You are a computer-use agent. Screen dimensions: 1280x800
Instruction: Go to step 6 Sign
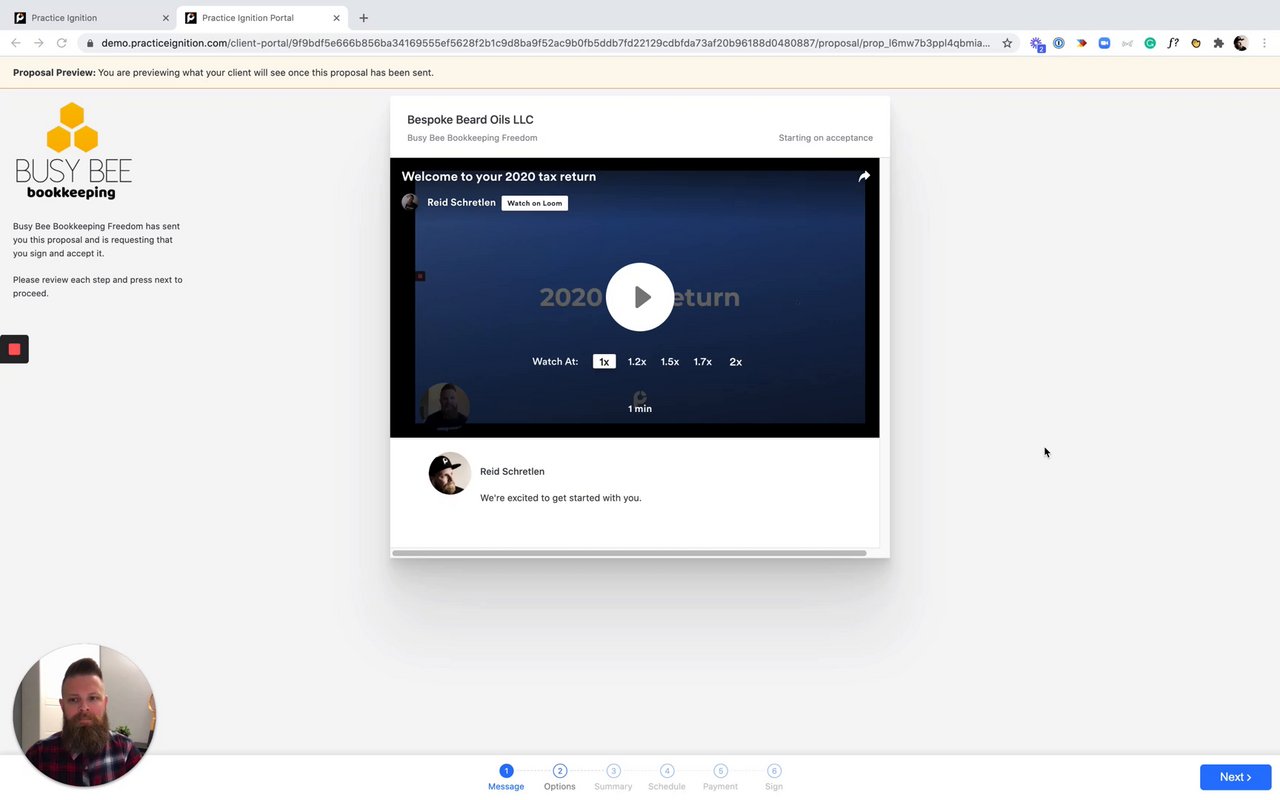pos(774,778)
